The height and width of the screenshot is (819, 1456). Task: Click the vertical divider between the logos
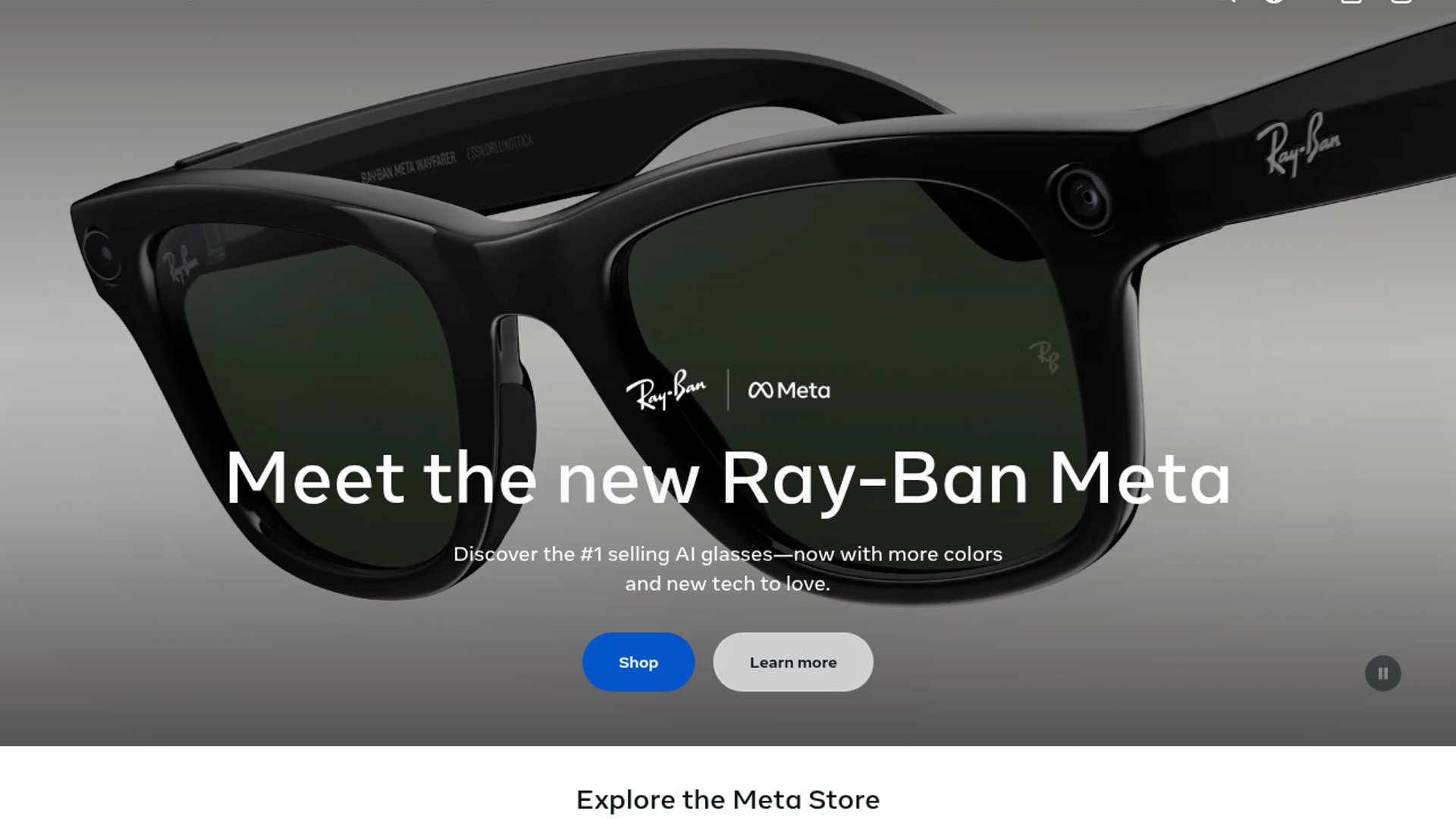pyautogui.click(x=728, y=390)
